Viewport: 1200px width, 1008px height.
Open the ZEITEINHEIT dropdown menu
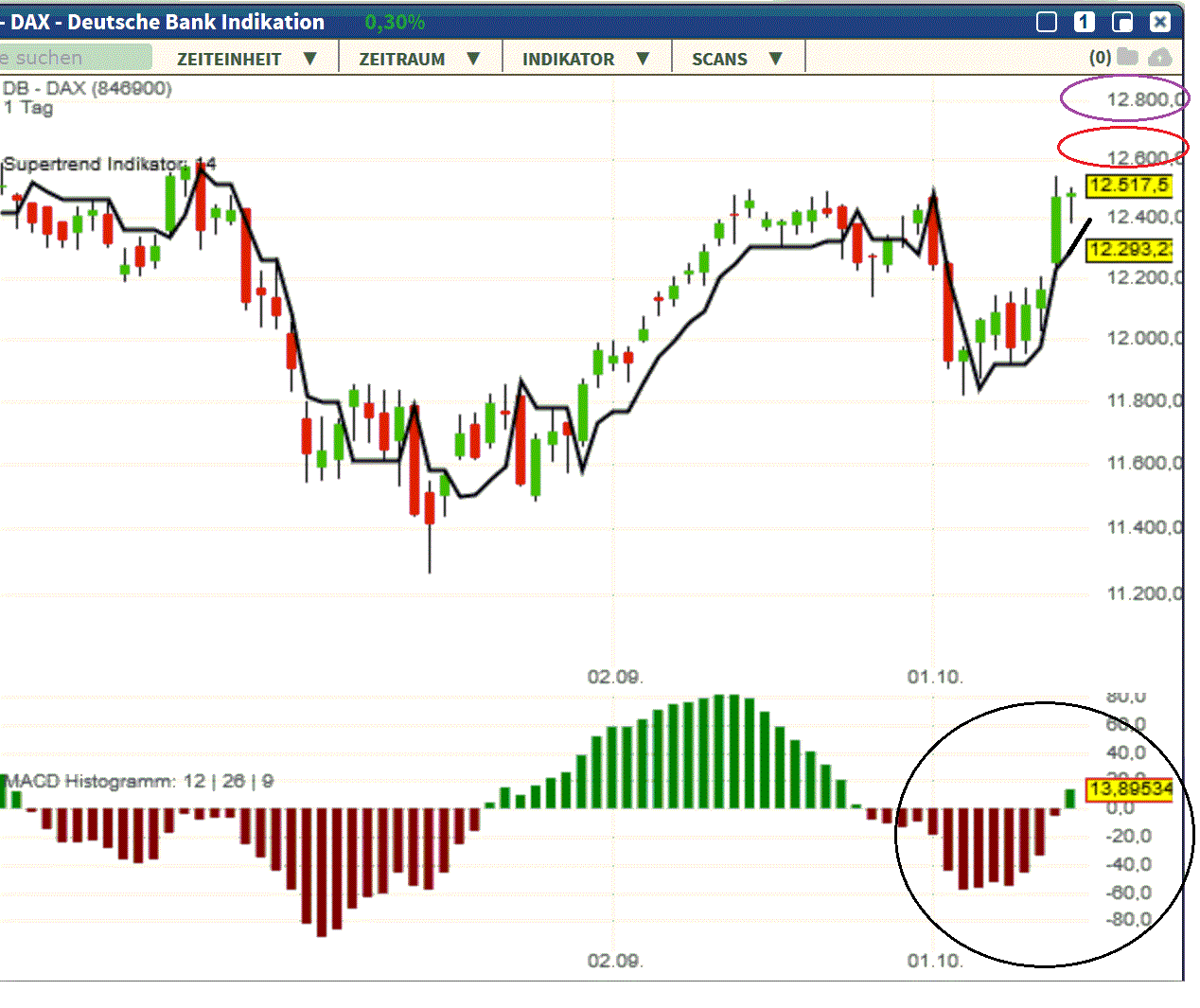click(247, 59)
